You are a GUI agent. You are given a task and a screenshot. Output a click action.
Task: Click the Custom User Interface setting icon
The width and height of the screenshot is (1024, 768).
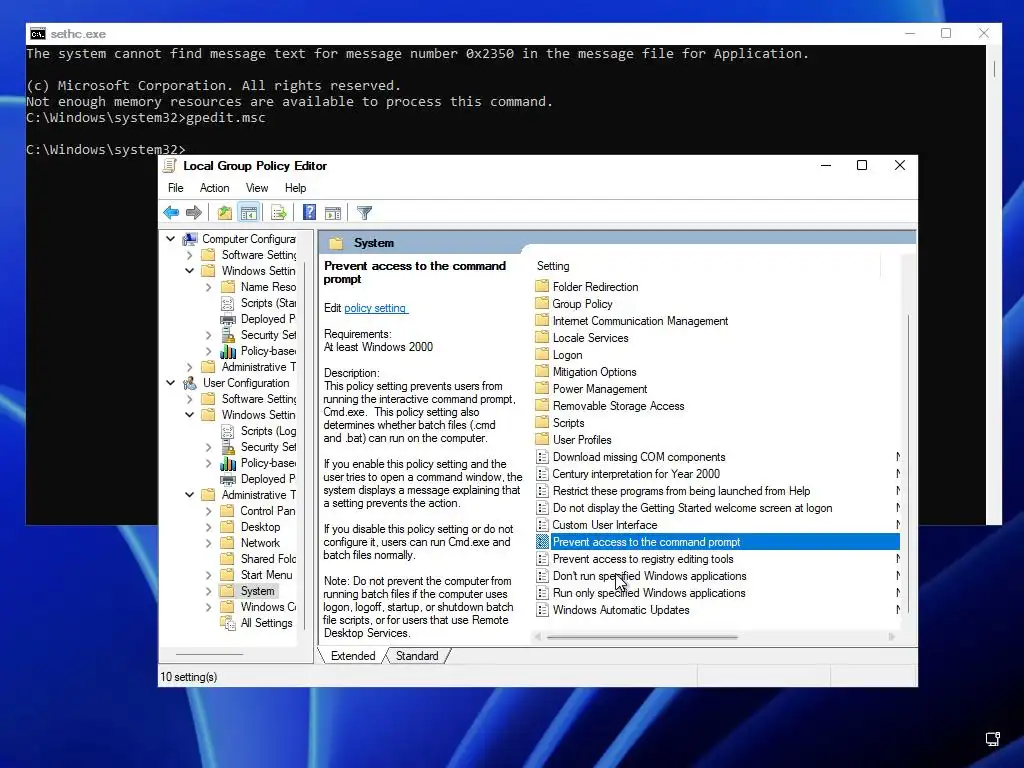coord(542,524)
